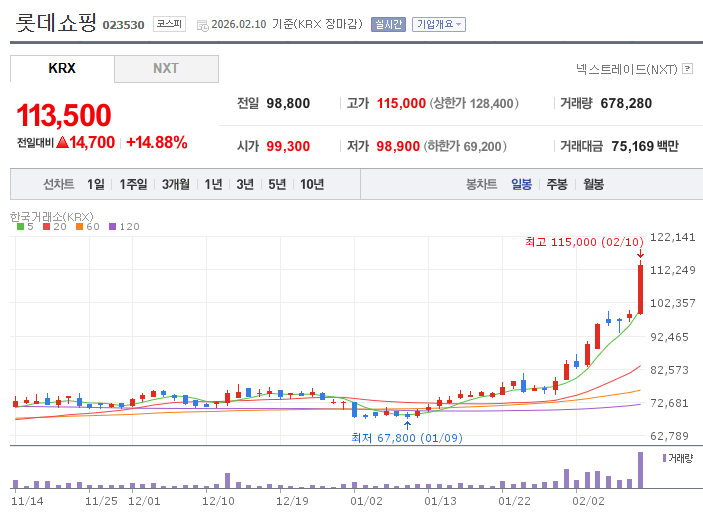This screenshot has width=703, height=514.
Task: Open the NXT help question-mark icon
Action: coord(687,69)
